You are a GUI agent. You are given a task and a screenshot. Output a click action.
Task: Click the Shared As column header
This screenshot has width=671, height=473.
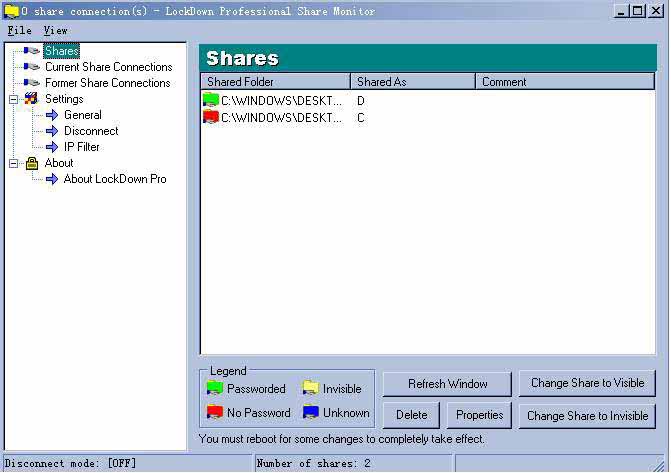point(412,81)
